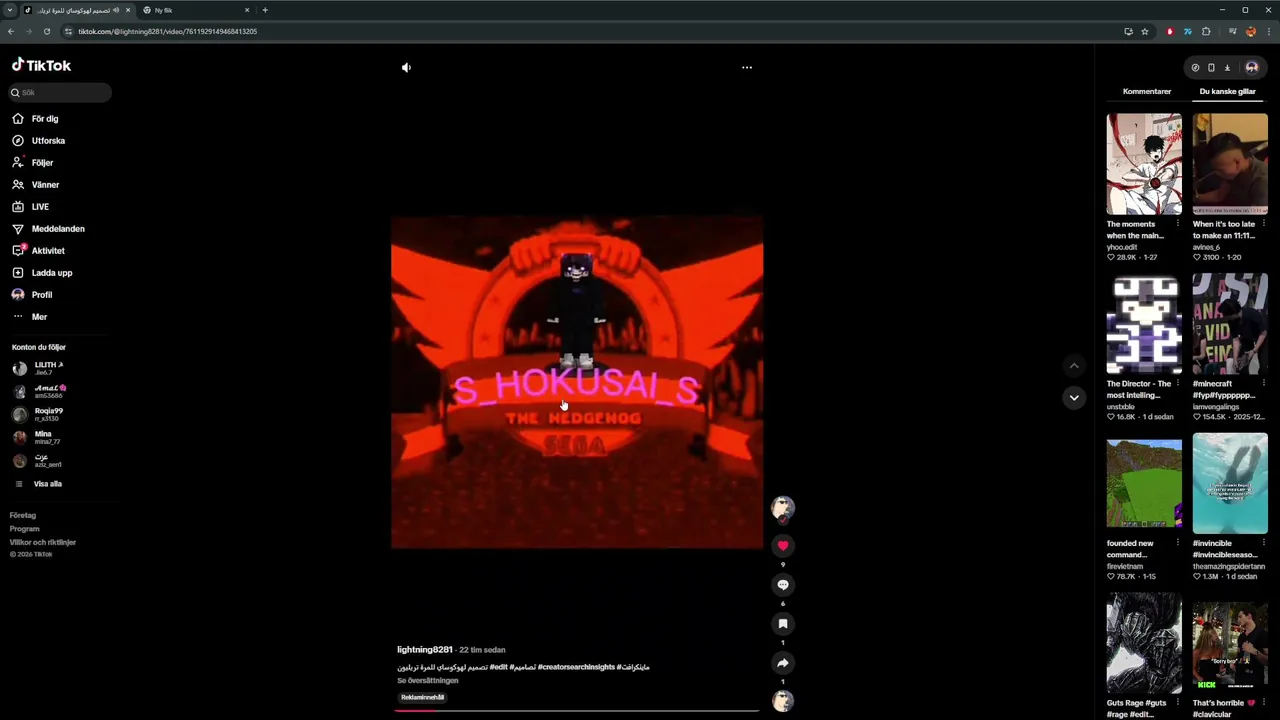
Task: Mute the video with the speaker icon
Action: tap(406, 68)
